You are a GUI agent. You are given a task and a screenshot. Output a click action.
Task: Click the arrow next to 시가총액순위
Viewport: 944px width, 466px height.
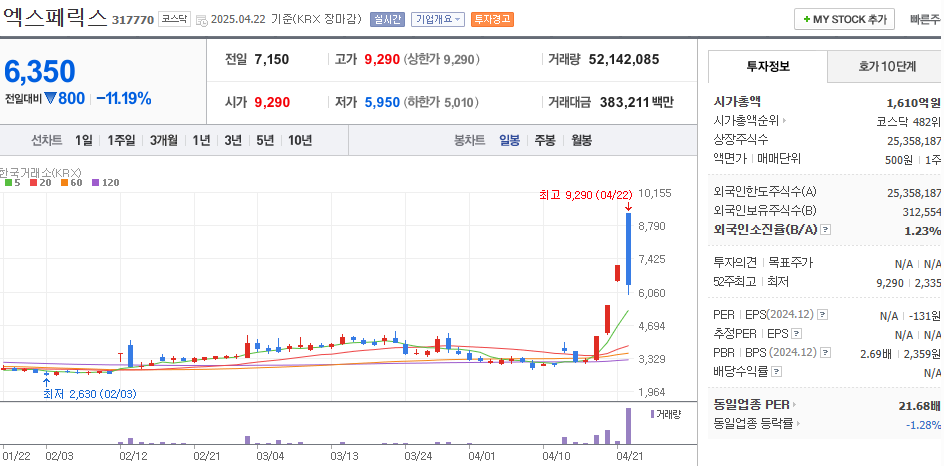pos(784,121)
